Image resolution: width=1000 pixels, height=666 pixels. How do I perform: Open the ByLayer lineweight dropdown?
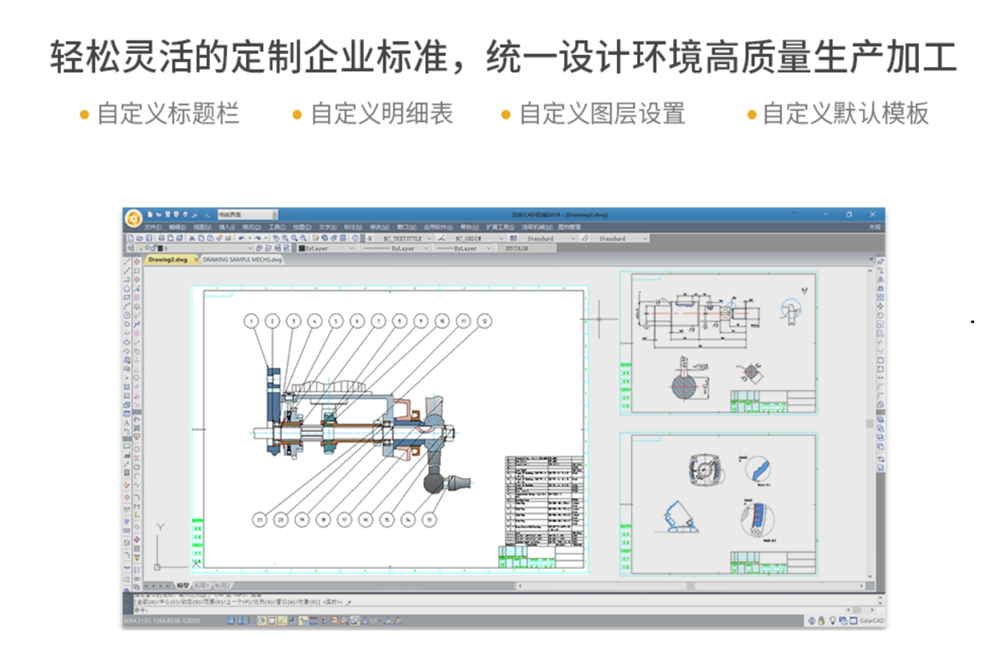pyautogui.click(x=465, y=248)
